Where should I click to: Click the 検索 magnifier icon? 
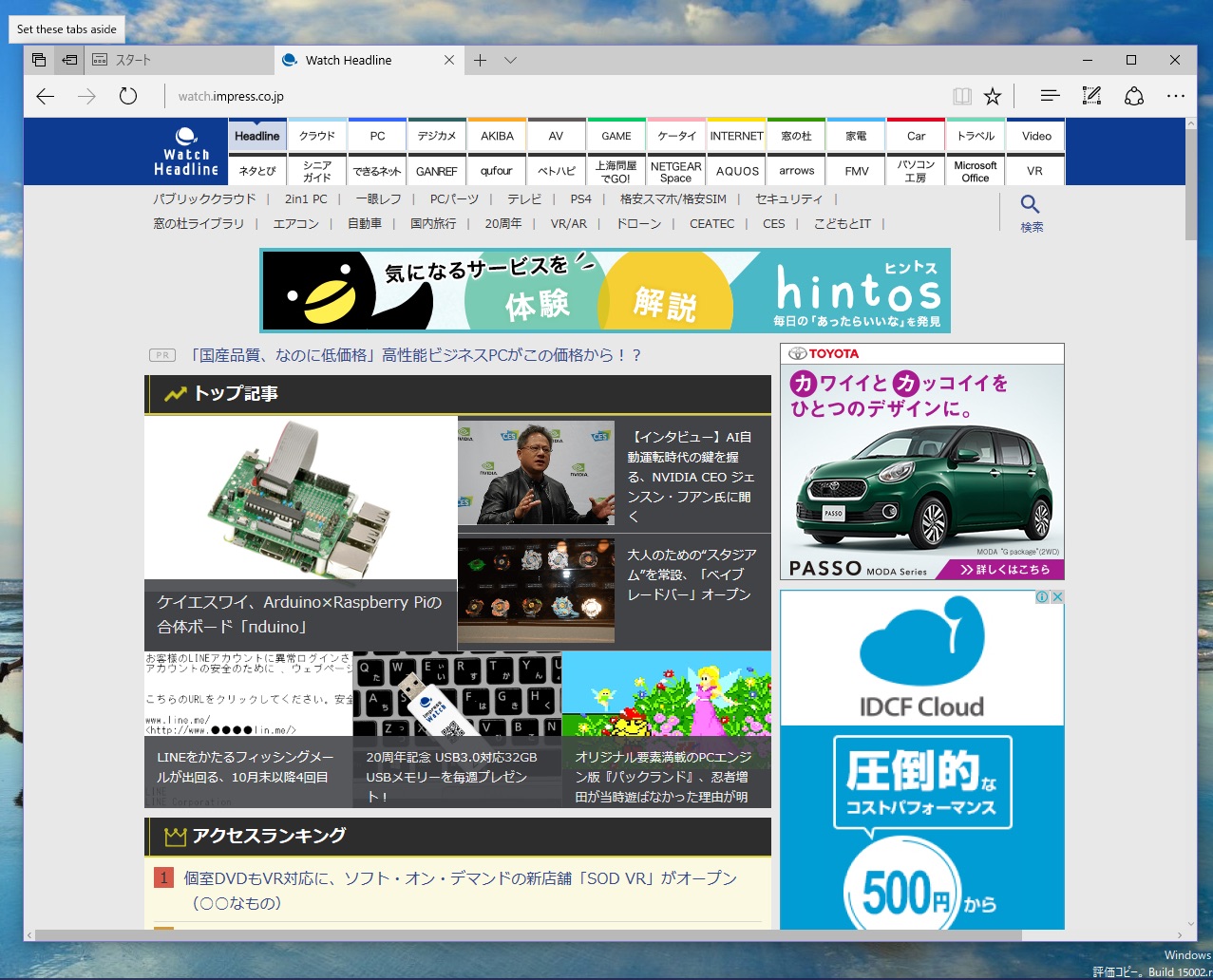coord(1031,204)
